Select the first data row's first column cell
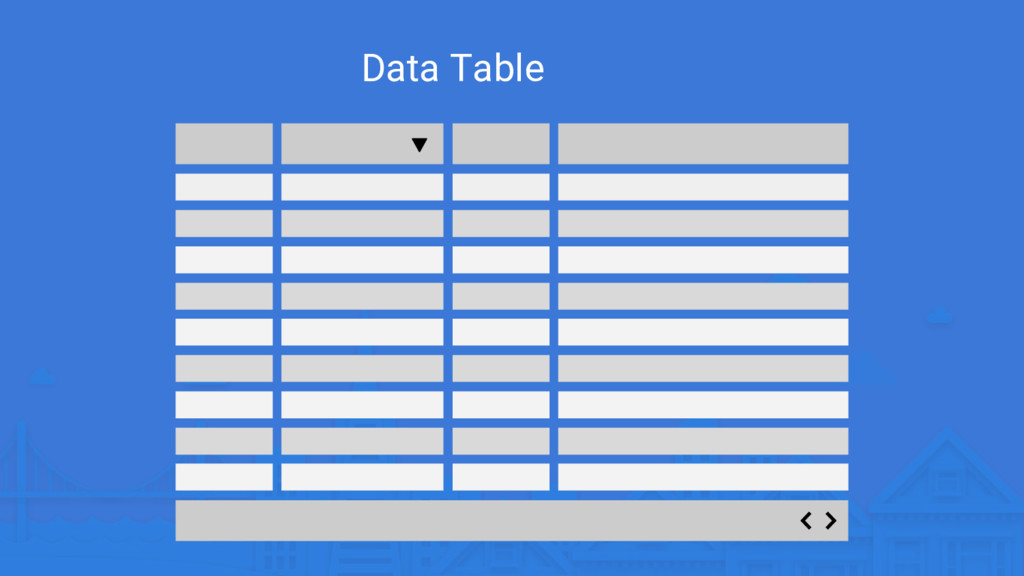This screenshot has width=1024, height=576. pyautogui.click(x=224, y=187)
